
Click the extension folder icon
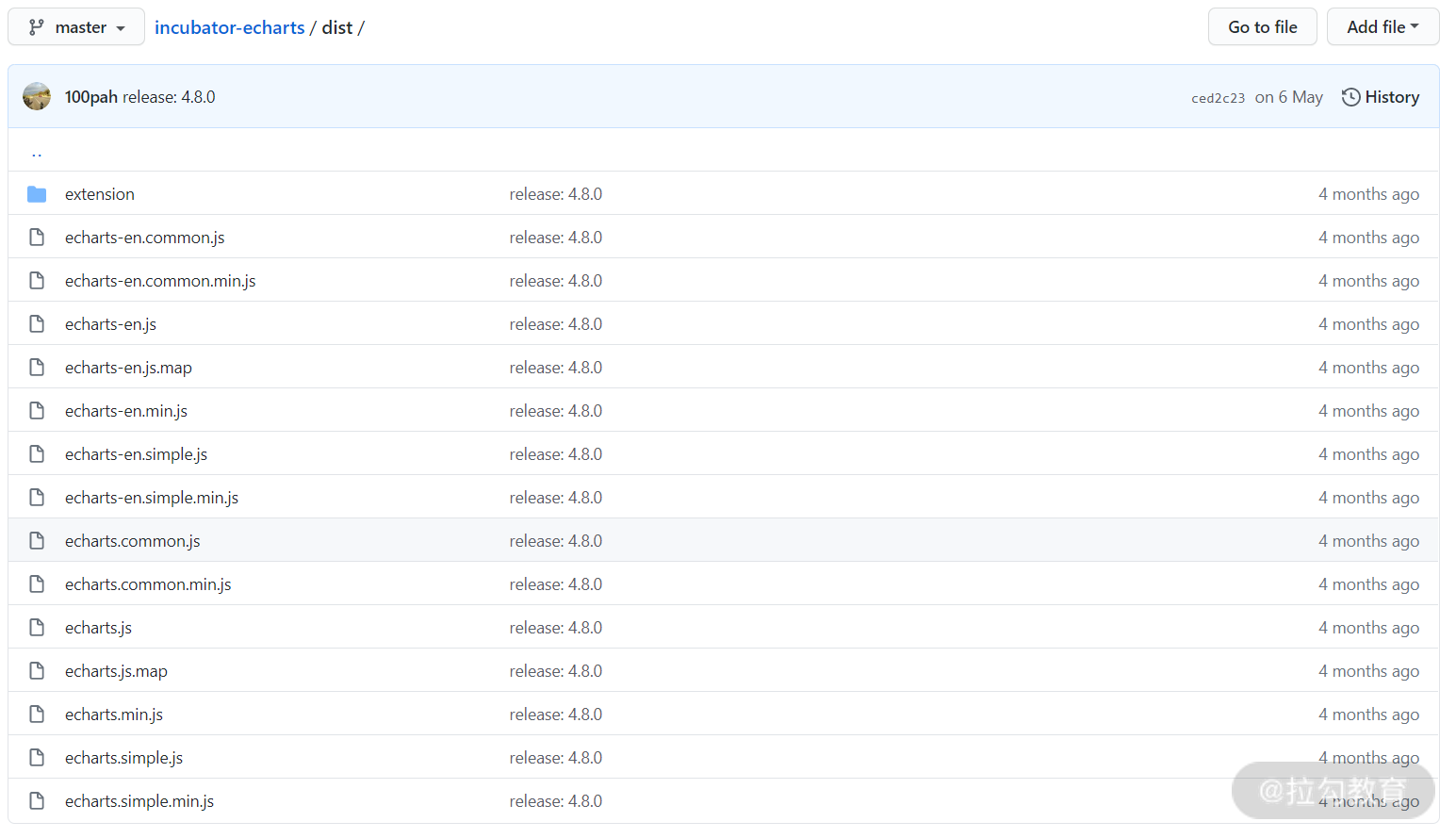pos(37,194)
